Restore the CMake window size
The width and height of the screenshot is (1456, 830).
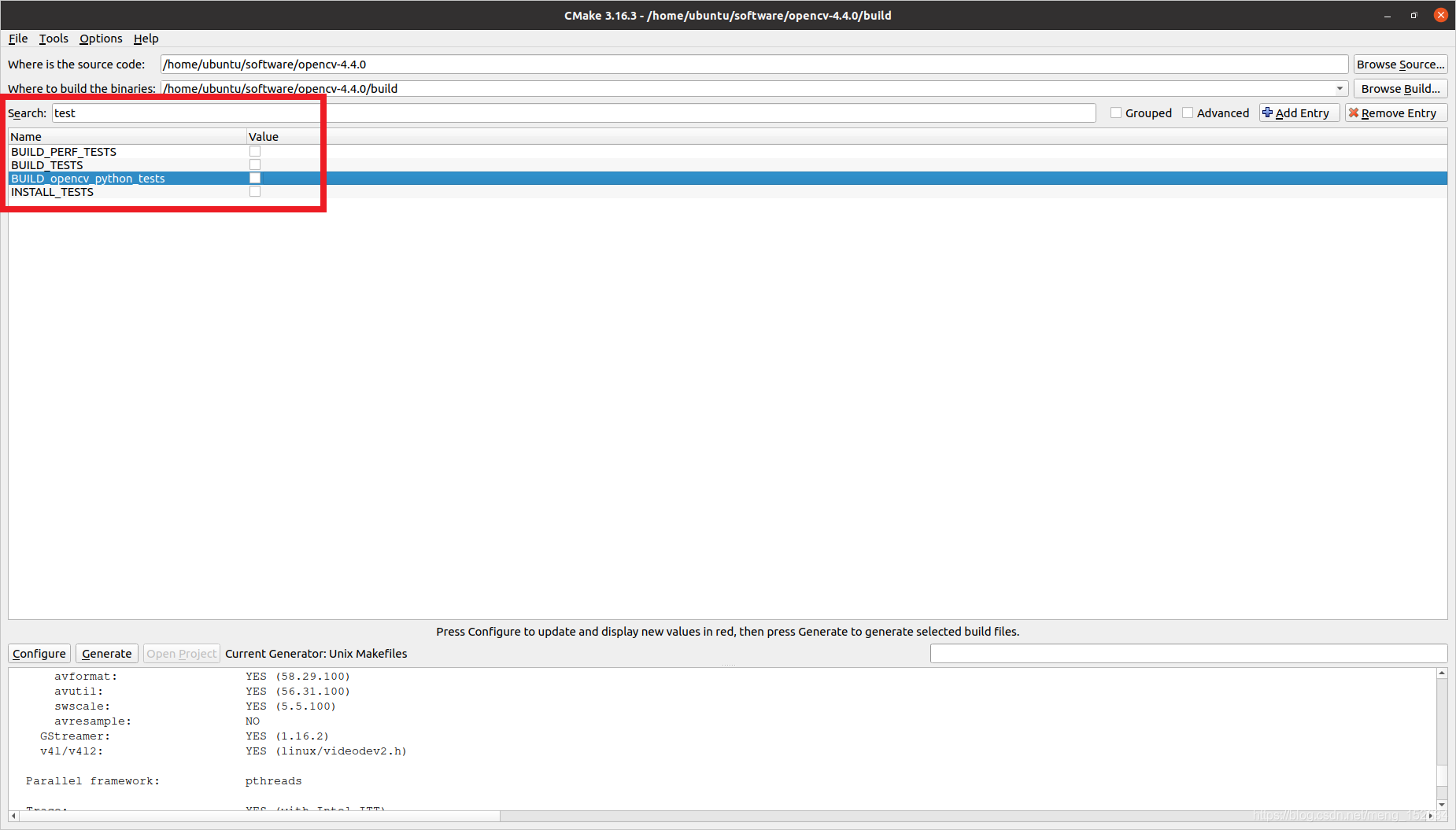click(1414, 16)
